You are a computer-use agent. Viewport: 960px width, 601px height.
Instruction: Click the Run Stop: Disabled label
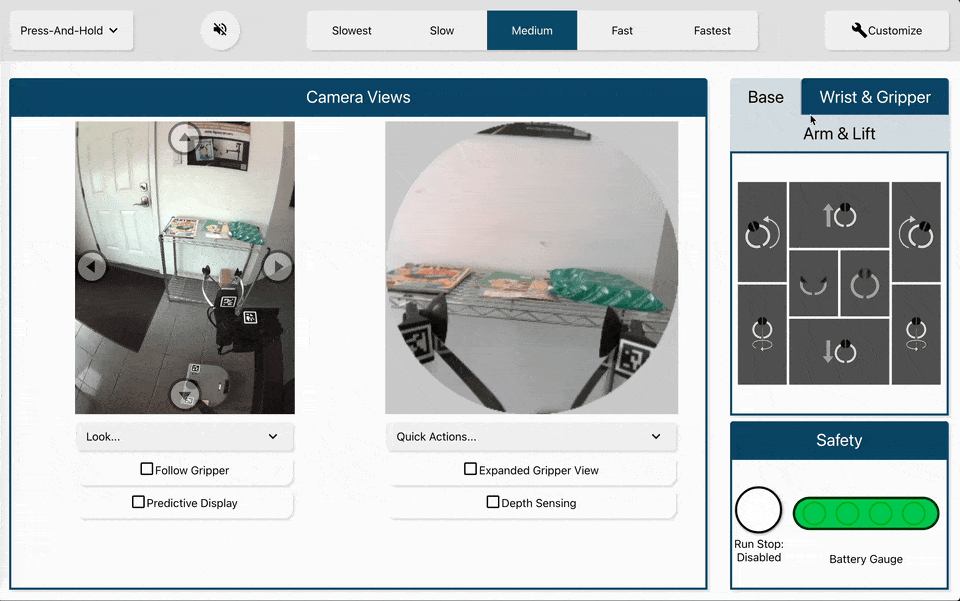[x=759, y=551]
